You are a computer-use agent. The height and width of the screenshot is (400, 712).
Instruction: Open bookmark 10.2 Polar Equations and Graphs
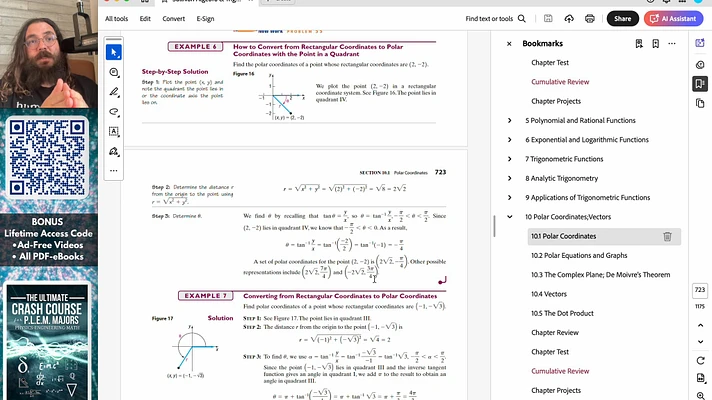tap(579, 256)
